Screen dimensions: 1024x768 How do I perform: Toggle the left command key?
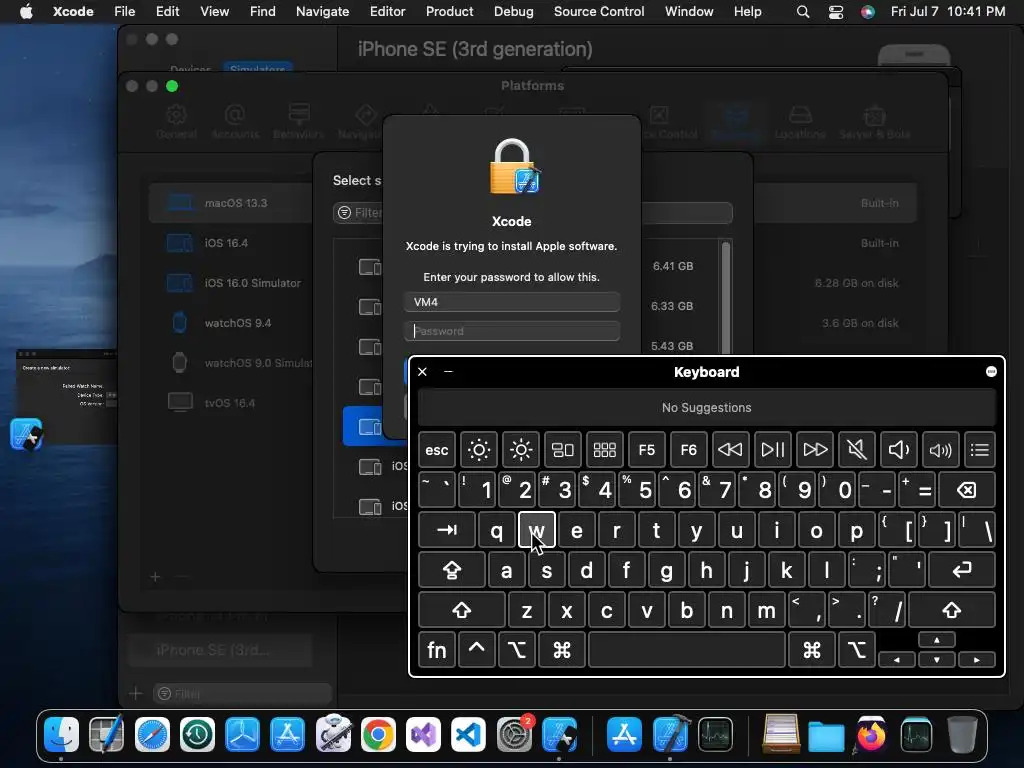point(562,650)
